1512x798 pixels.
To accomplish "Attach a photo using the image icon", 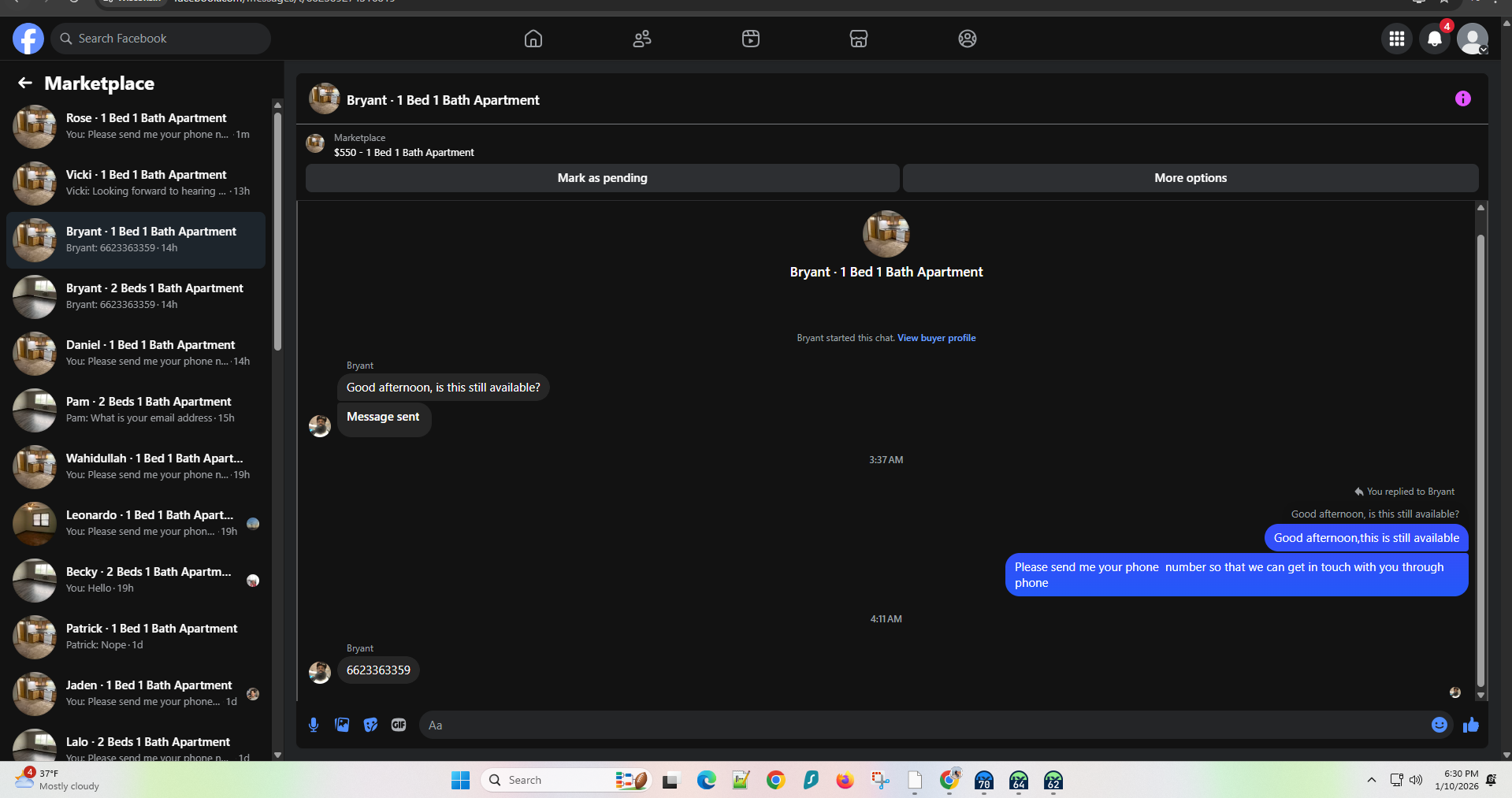I will pos(342,725).
